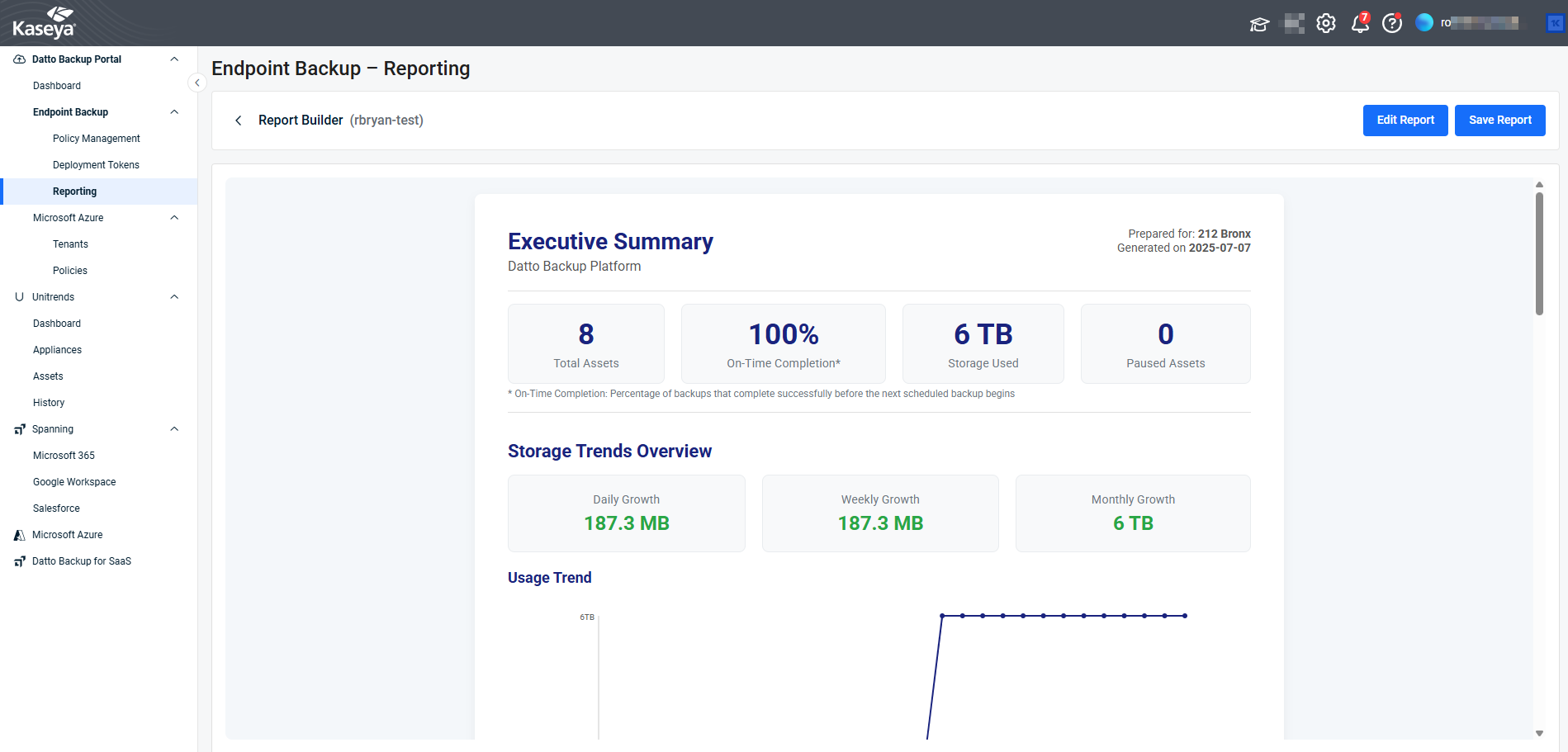Click the report's vertical scrollbar thumb

(1539, 253)
